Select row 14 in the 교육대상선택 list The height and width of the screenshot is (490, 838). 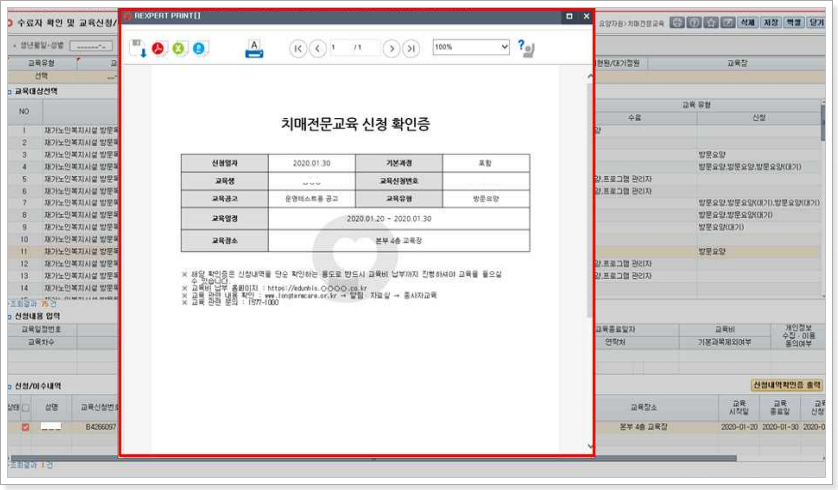tap(63, 288)
